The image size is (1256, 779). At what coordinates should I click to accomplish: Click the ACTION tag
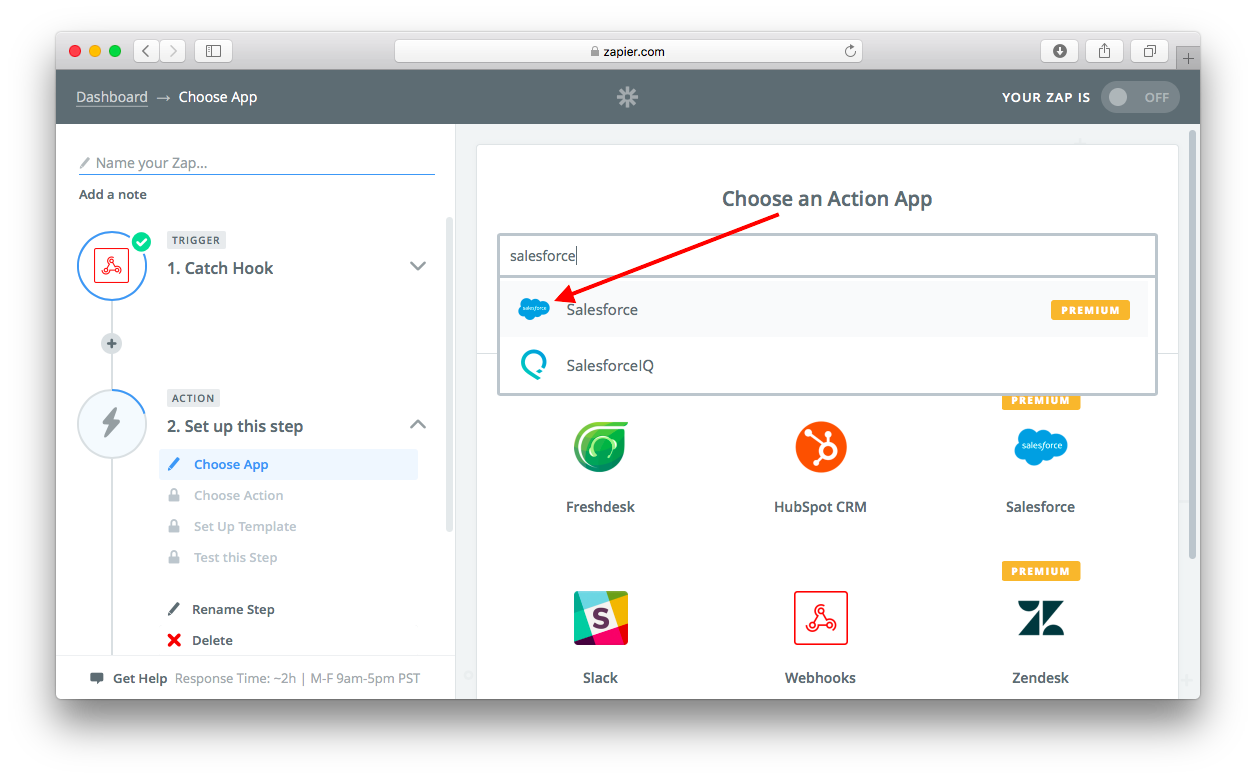tap(193, 398)
